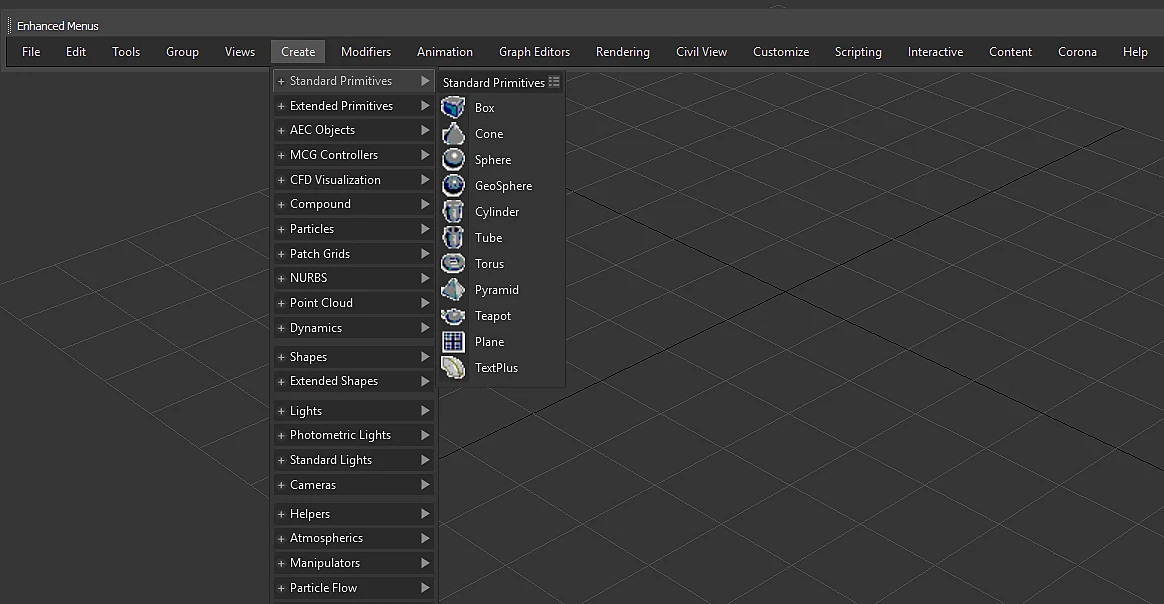Expand the Standard Primitives plus sign
The image size is (1164, 604).
click(281, 81)
